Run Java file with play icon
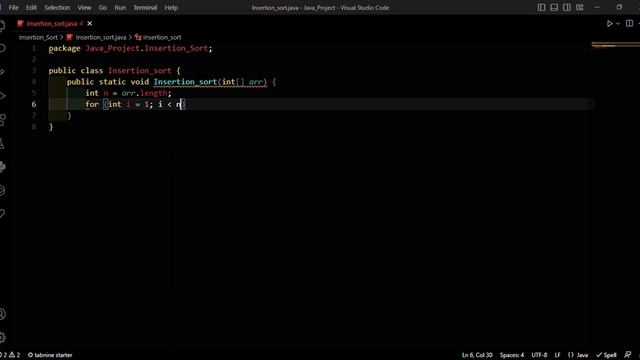The width and height of the screenshot is (640, 360). (x=609, y=24)
